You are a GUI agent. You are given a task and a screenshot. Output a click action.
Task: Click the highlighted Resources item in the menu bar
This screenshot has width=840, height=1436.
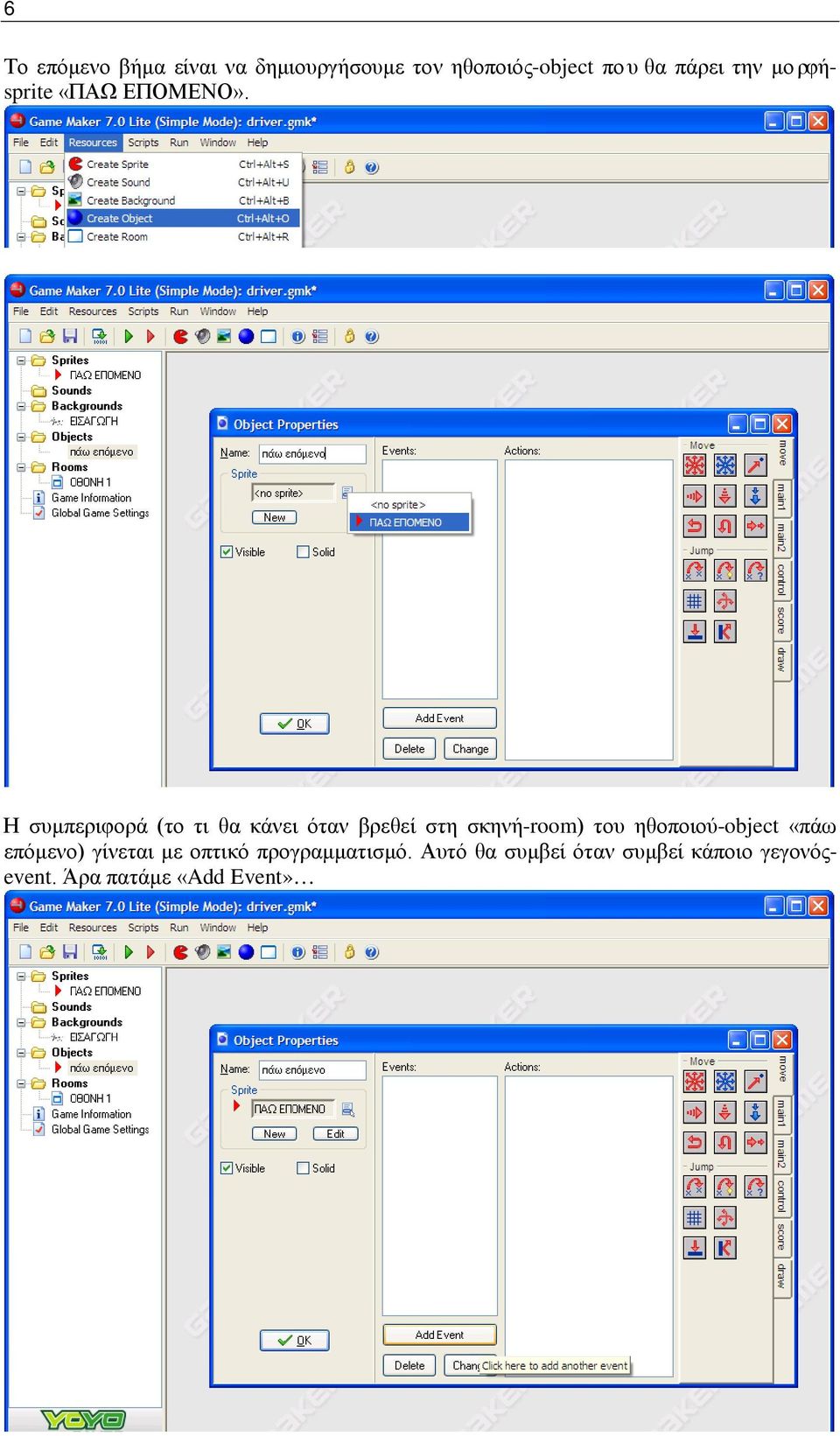coord(93,143)
